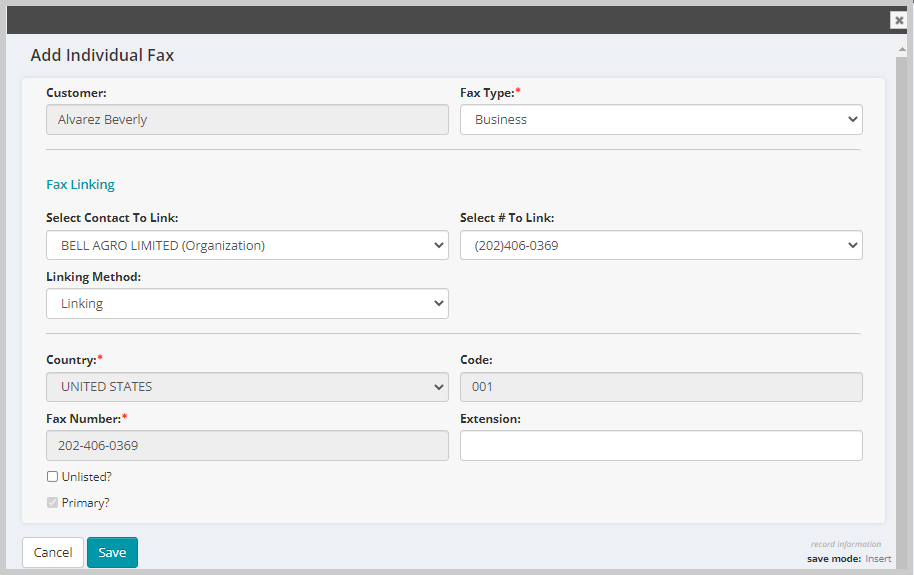Viewport: 914px width, 575px height.
Task: Click the record information label
Action: tap(846, 544)
